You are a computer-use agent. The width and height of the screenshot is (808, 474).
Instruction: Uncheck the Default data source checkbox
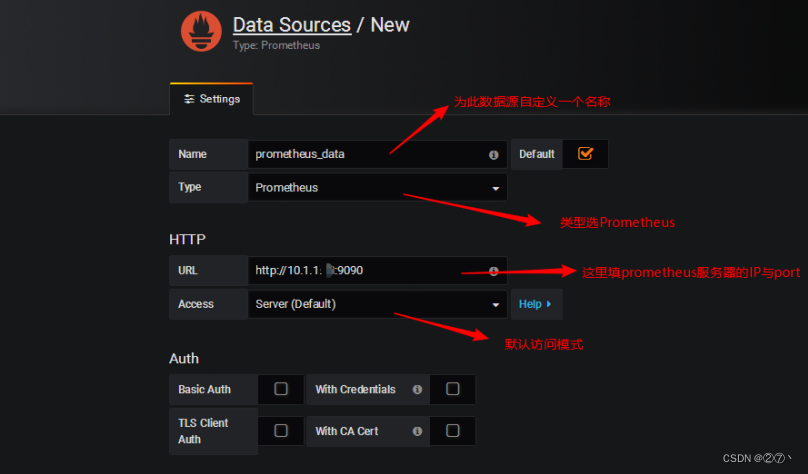coord(585,154)
